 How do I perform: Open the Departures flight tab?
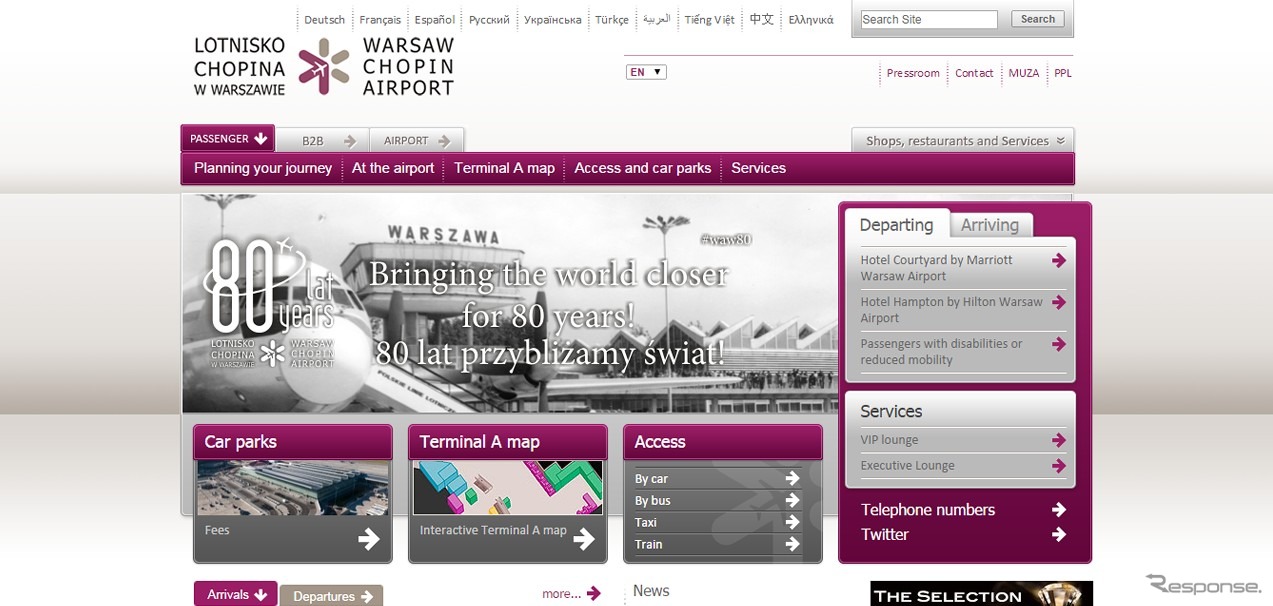(x=332, y=596)
